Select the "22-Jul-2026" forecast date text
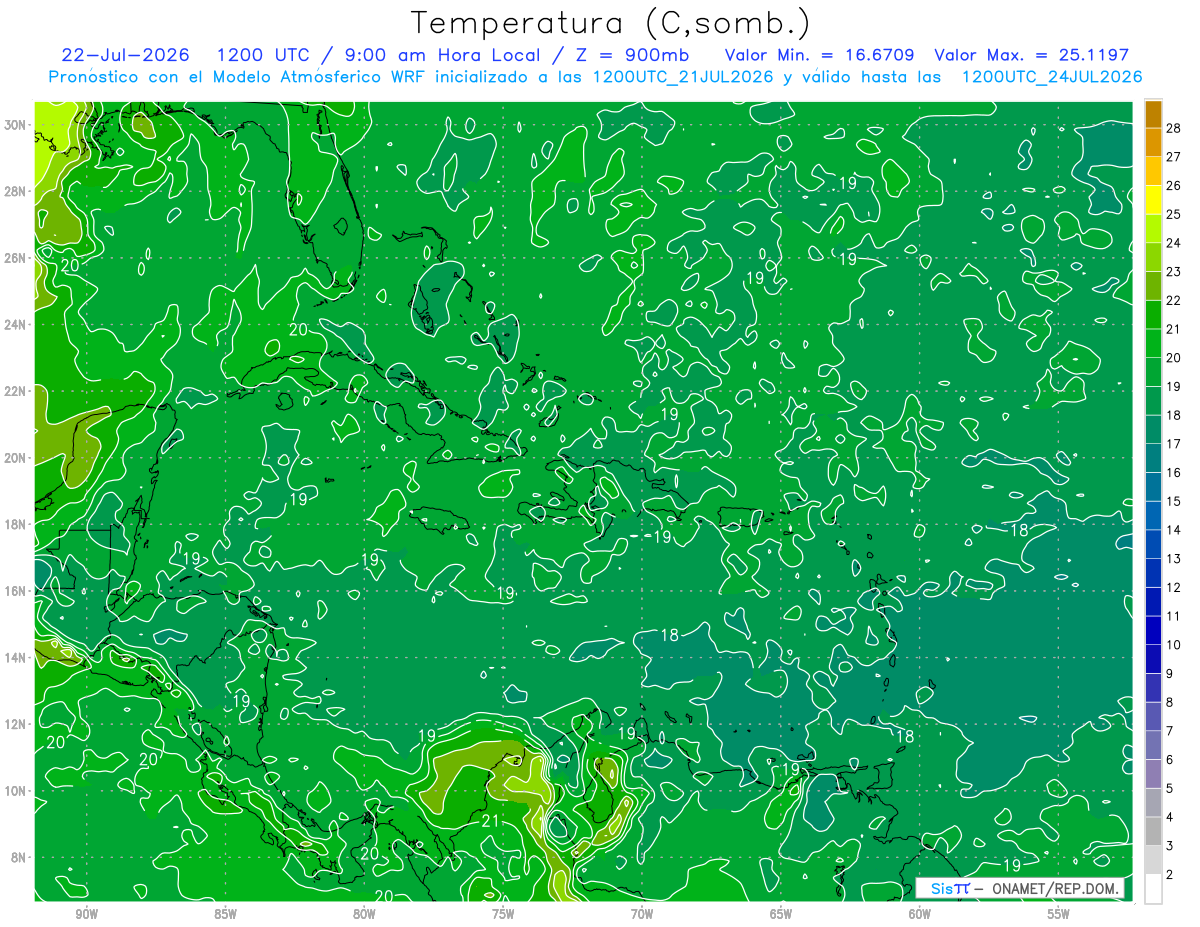Viewport: 1200px width, 927px height. click(125, 55)
